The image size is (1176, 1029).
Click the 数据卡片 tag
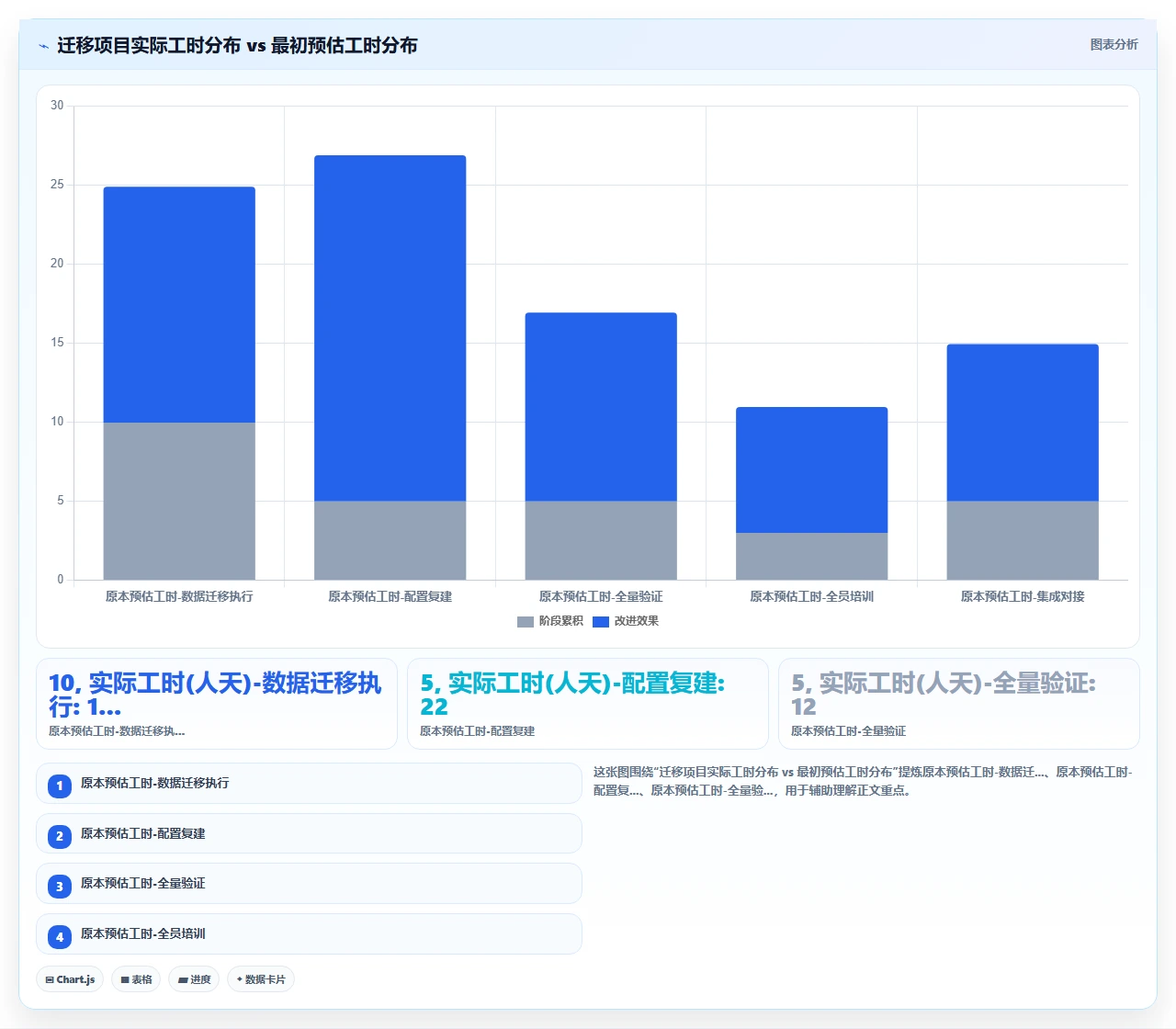click(x=261, y=979)
